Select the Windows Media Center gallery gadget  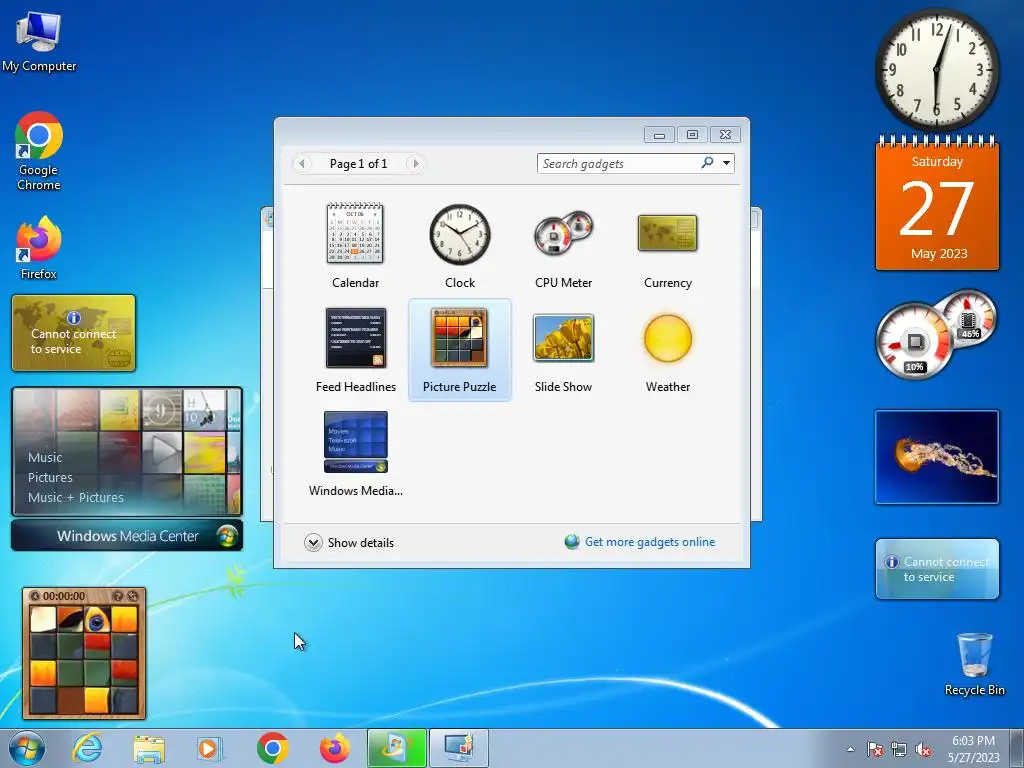click(355, 453)
